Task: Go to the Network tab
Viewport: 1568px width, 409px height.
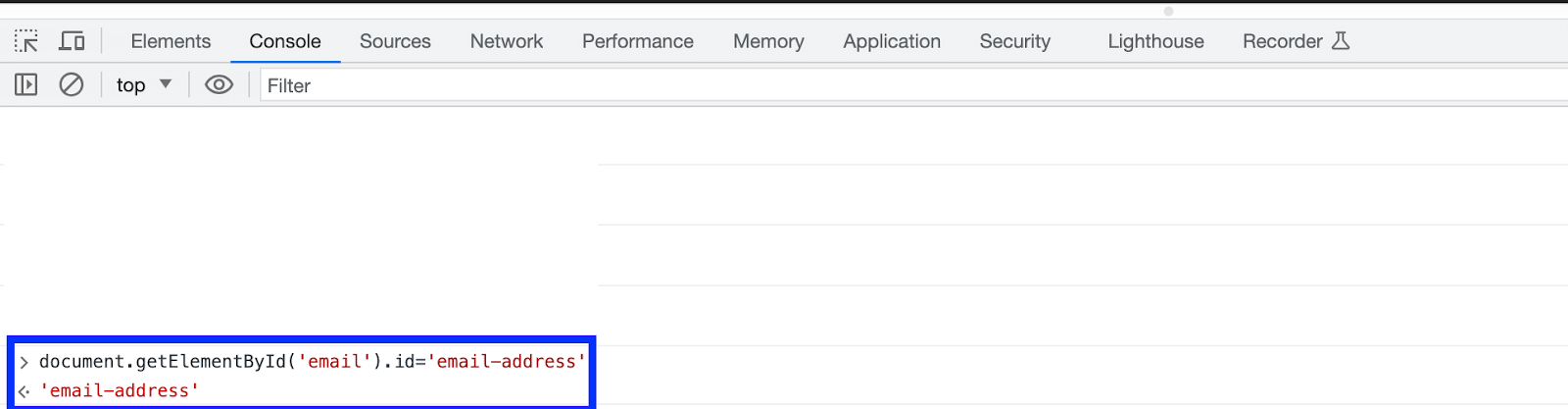Action: coord(506,41)
